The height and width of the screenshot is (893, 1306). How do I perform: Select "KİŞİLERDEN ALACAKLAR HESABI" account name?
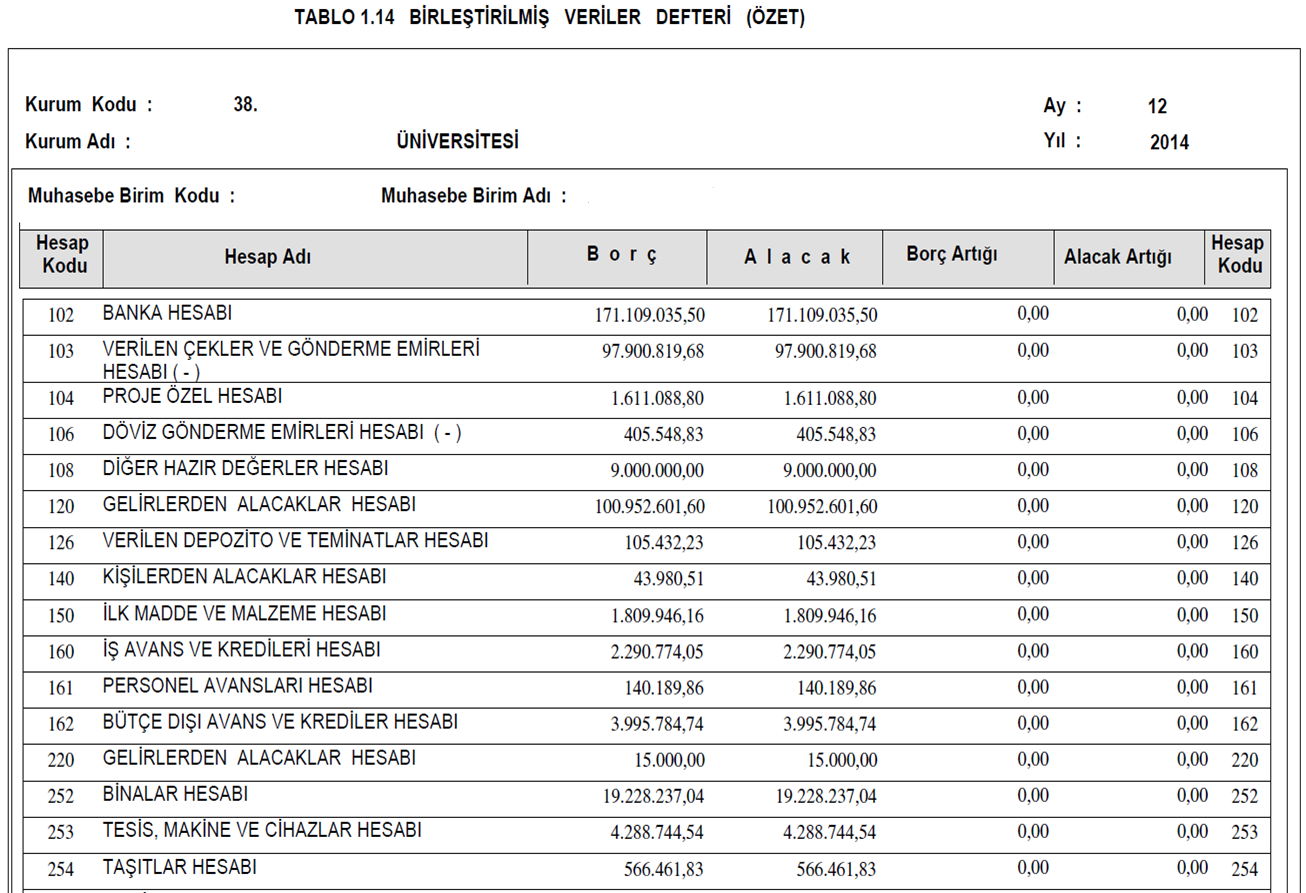pos(244,577)
